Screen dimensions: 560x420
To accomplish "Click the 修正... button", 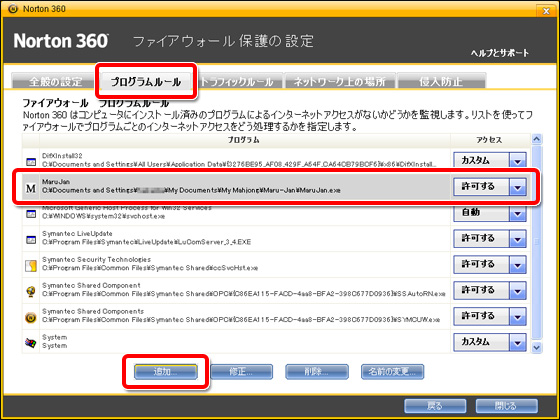I will (x=241, y=372).
